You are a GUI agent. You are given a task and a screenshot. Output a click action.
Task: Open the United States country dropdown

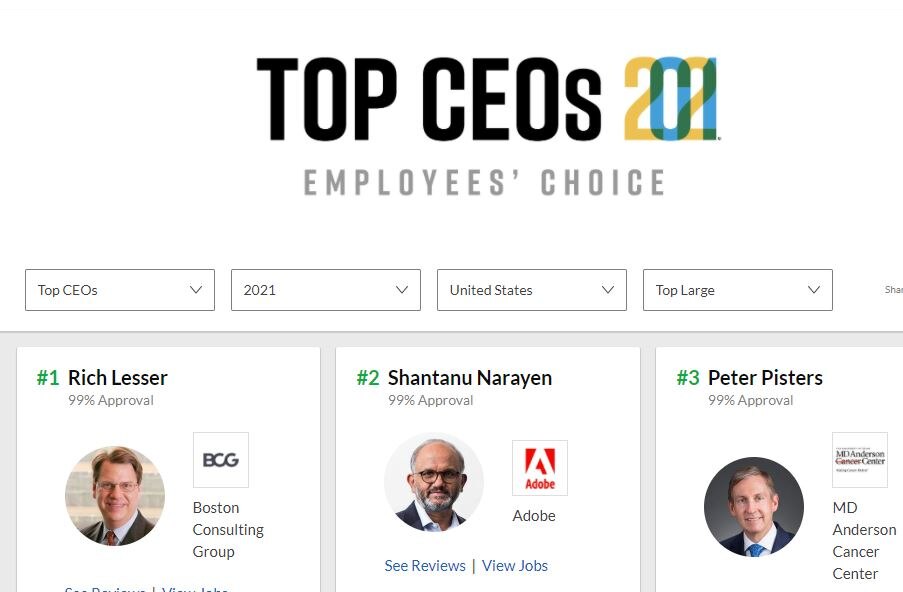[531, 290]
